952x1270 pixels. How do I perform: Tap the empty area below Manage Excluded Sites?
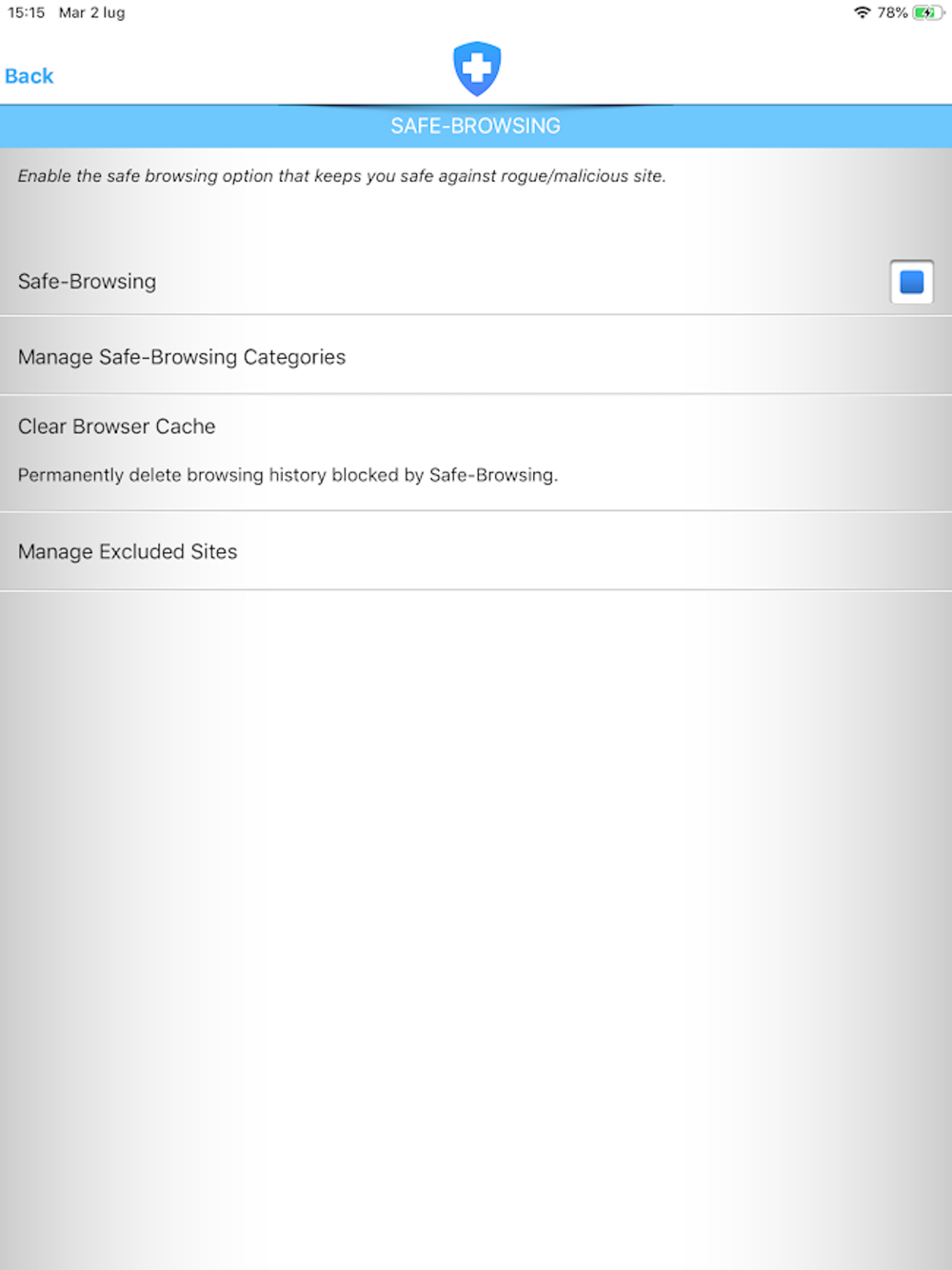[x=476, y=929]
